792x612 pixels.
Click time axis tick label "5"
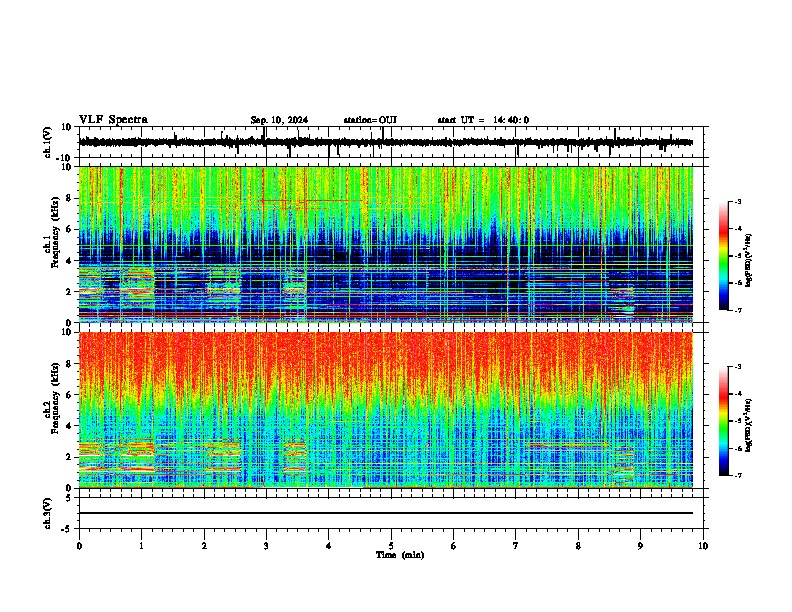(x=391, y=546)
